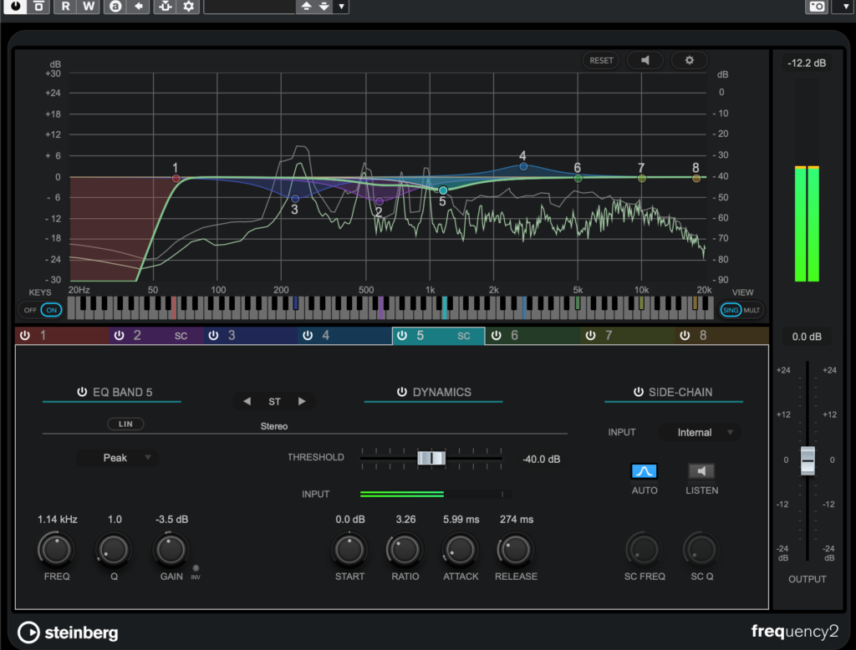The height and width of the screenshot is (650, 856).
Task: Open the dropdown arrow beside camera icon
Action: [x=845, y=7]
